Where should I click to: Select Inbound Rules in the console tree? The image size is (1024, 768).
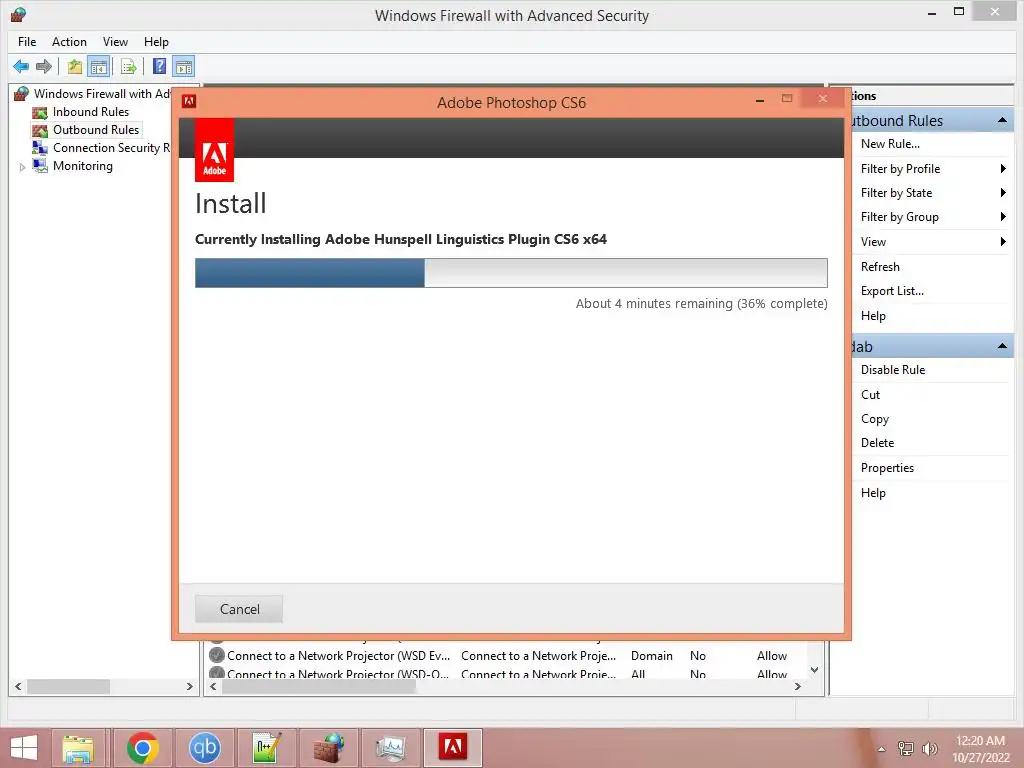point(91,112)
